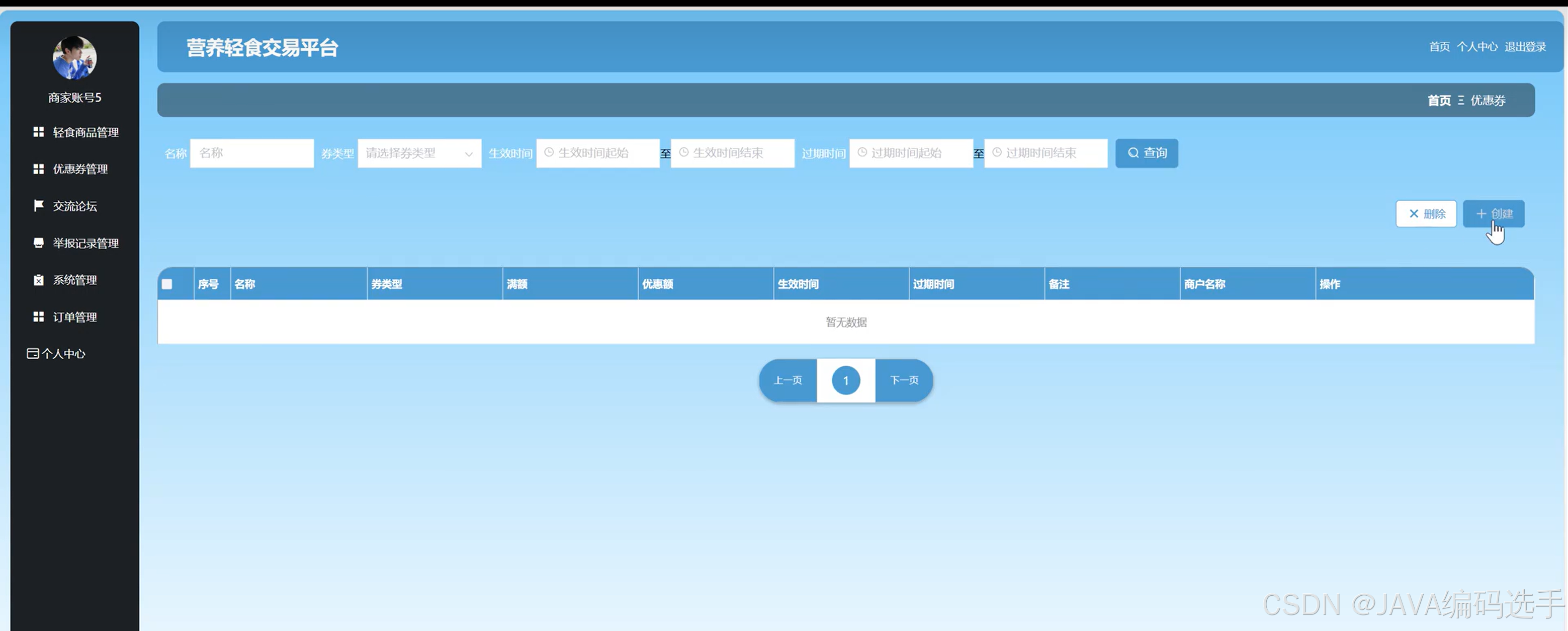Viewport: 1568px width, 631px height.
Task: Click the 个人中心 card icon in sidebar
Action: tap(33, 354)
